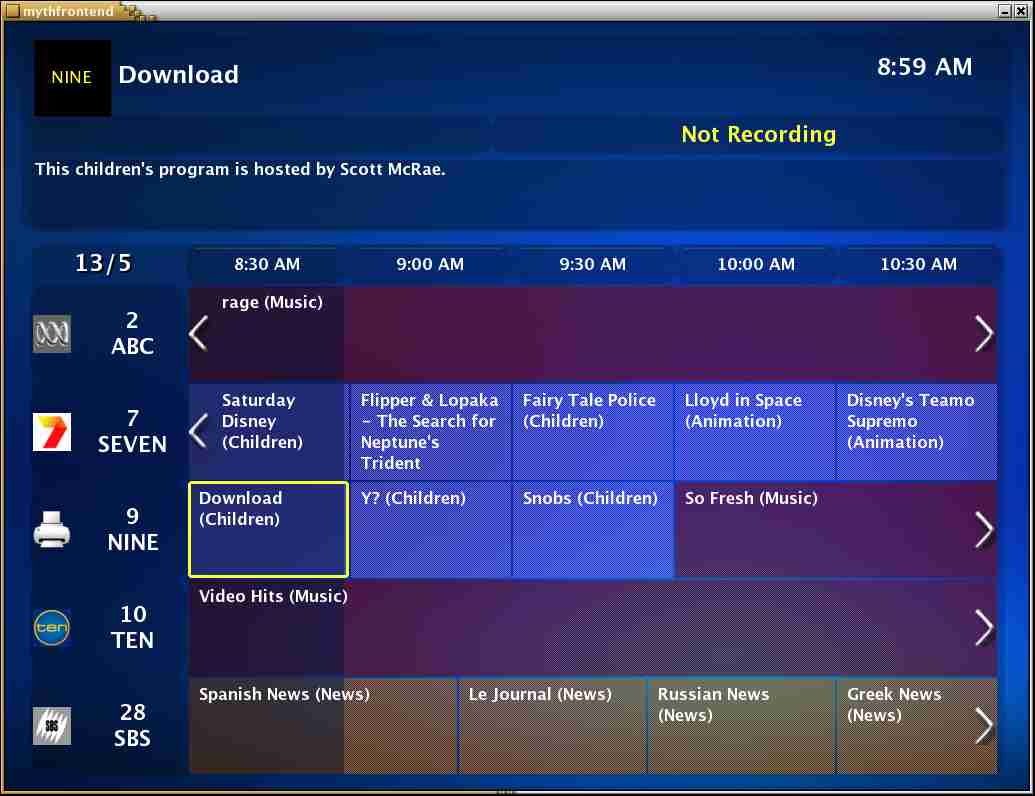Click left arrow on Saturday Disney row

pyautogui.click(x=199, y=432)
